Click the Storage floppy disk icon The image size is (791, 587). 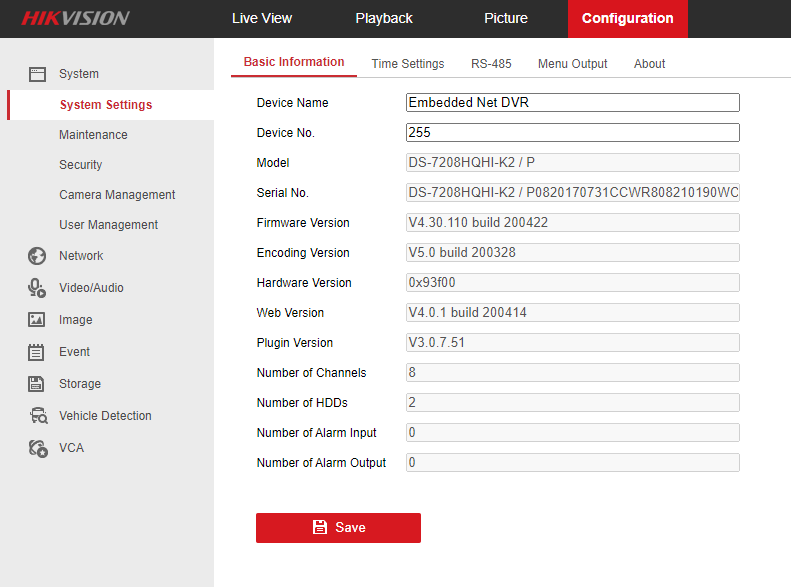point(37,384)
